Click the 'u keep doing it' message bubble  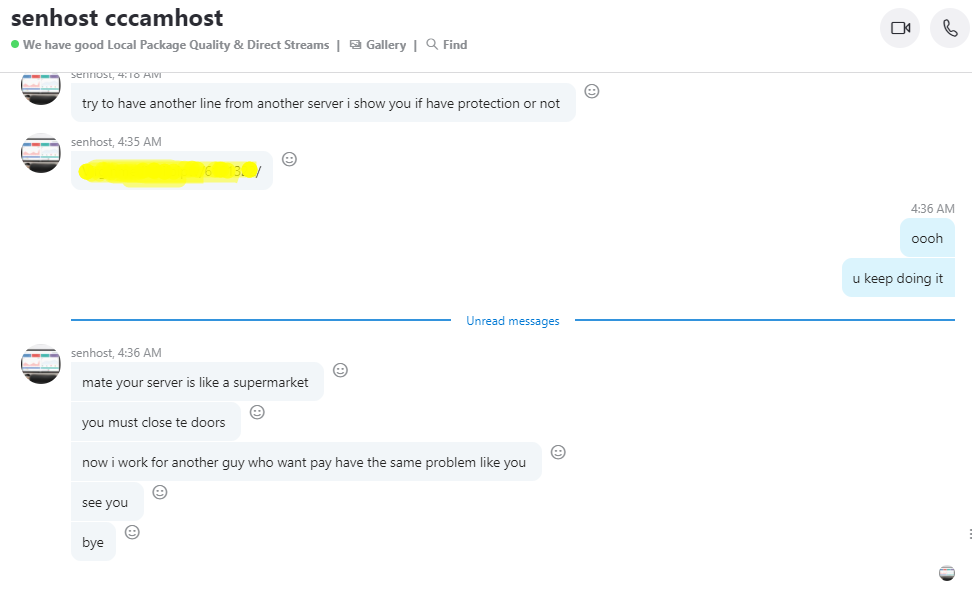tap(898, 278)
